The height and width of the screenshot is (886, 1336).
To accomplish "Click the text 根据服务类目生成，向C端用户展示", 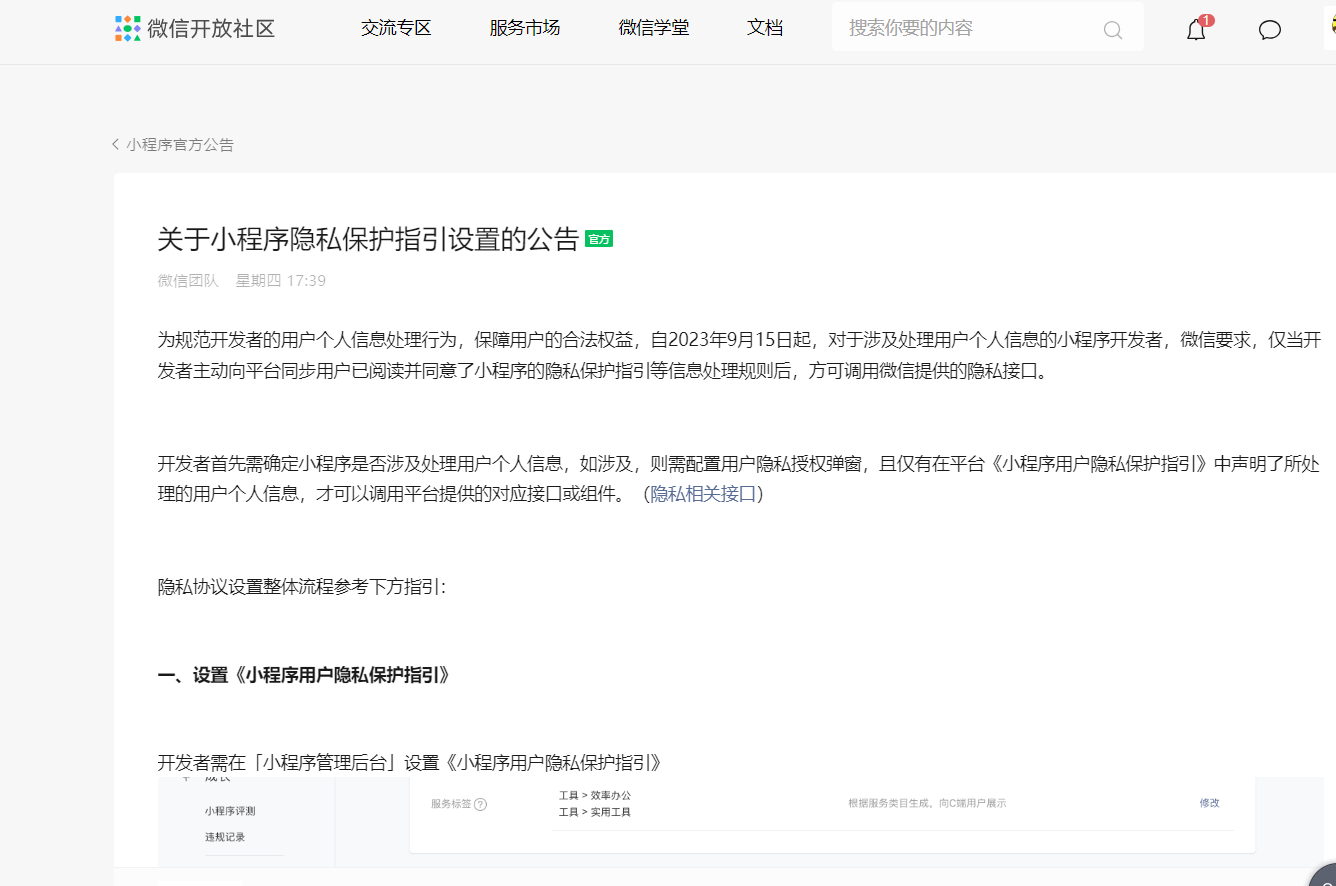I will pos(927,803).
